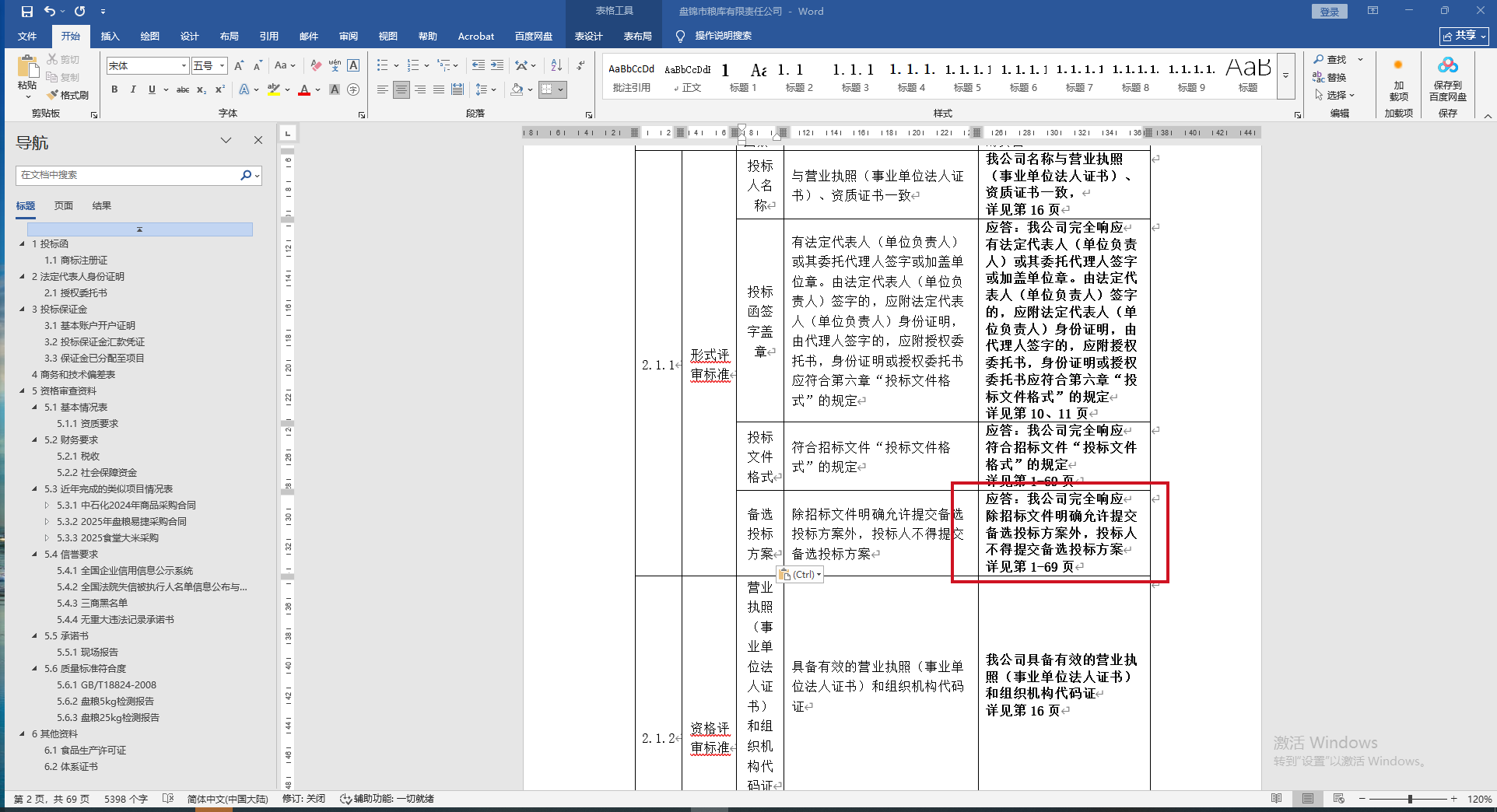The height and width of the screenshot is (812, 1497).
Task: Apply the enclosed character (字 in circle) tool
Action: click(x=353, y=89)
